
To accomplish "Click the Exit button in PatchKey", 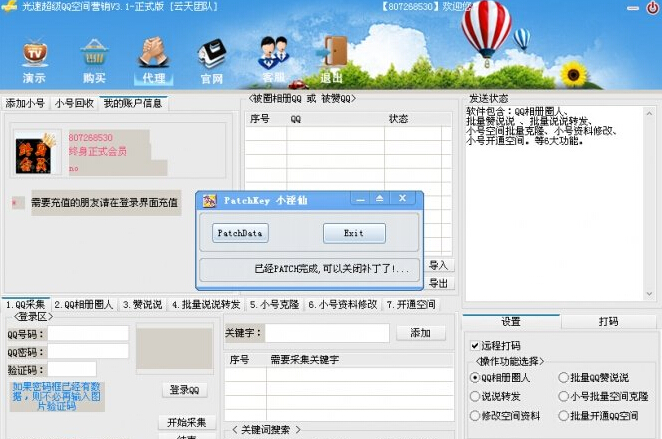I will tap(354, 233).
